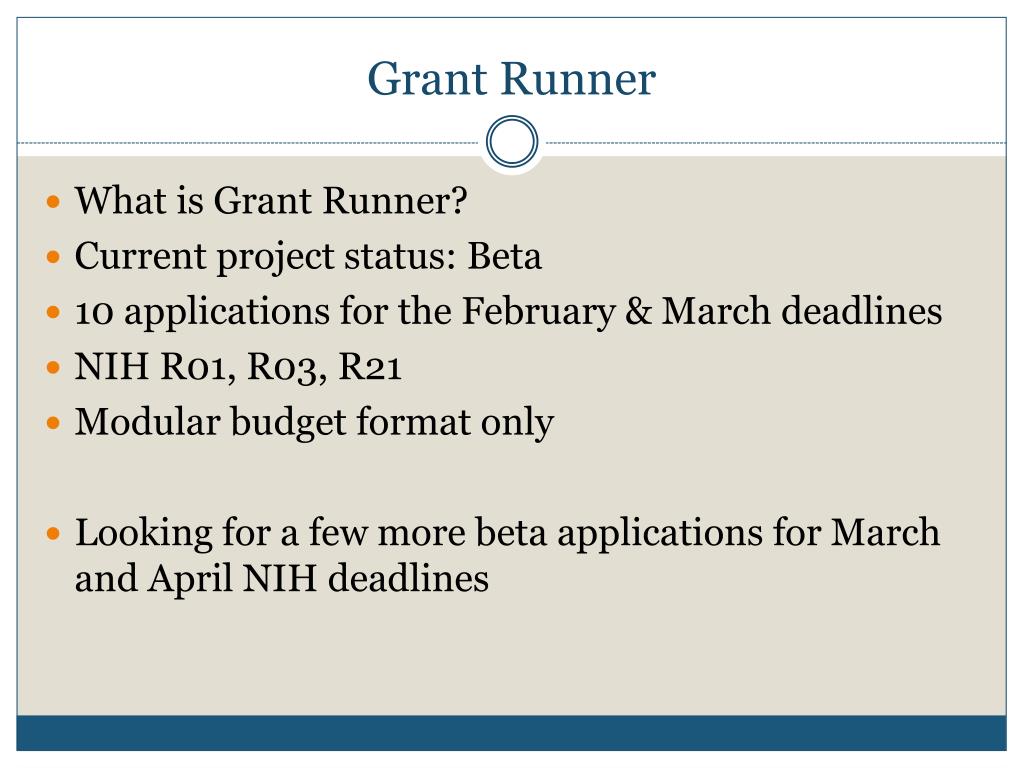This screenshot has width=1024, height=768.
Task: Click the bullet dot beside '10 applications'
Action: coord(54,313)
